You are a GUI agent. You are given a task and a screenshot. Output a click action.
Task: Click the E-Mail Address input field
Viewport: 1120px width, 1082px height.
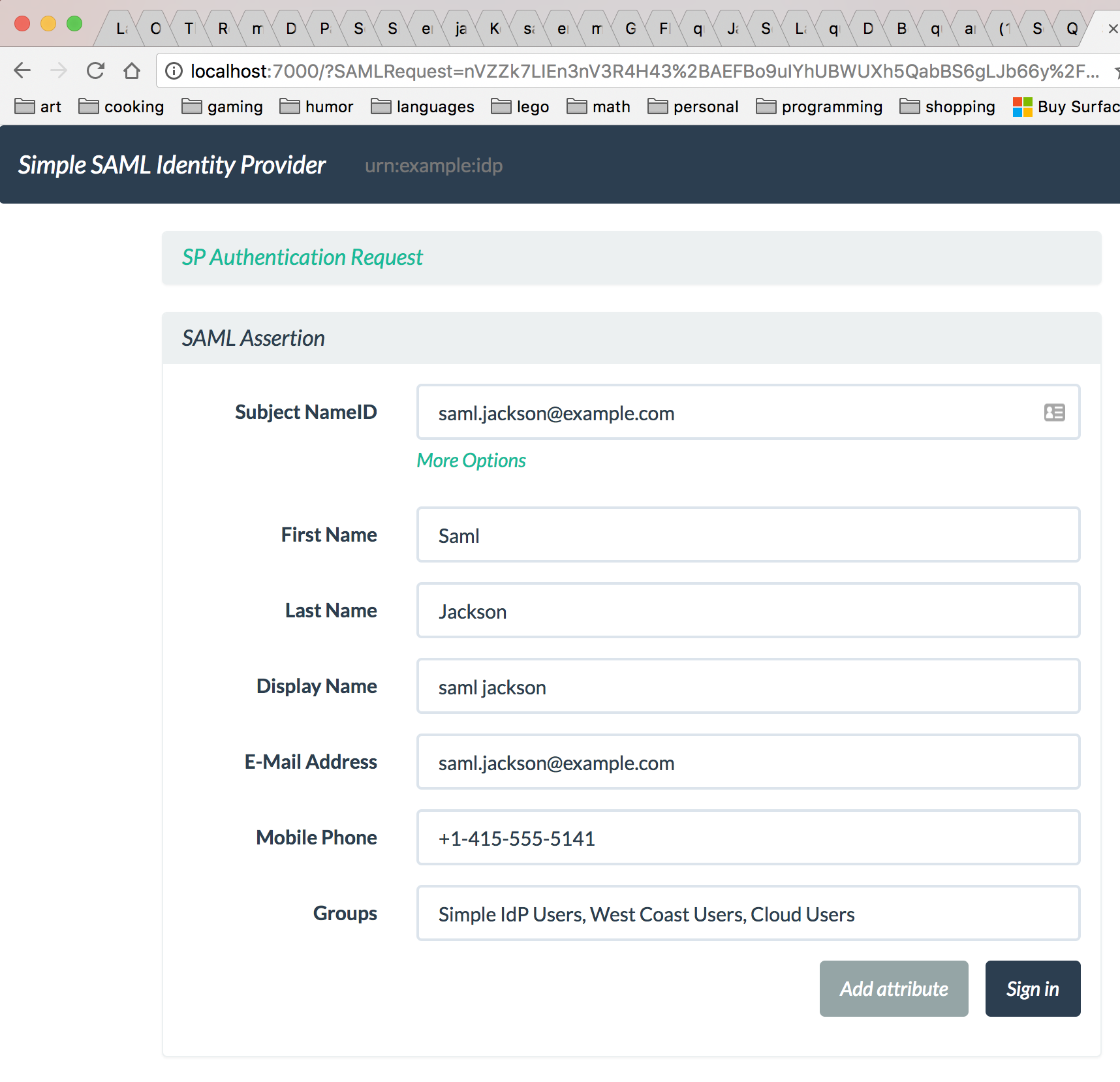(749, 762)
